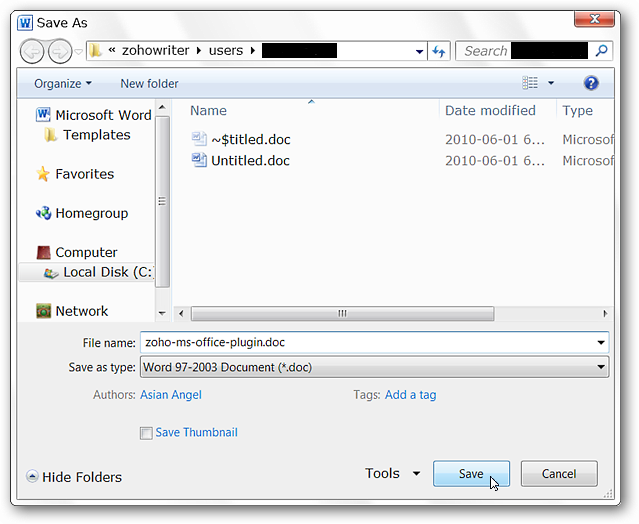
Task: Select Homegroup in the navigation pane
Action: pos(92,213)
